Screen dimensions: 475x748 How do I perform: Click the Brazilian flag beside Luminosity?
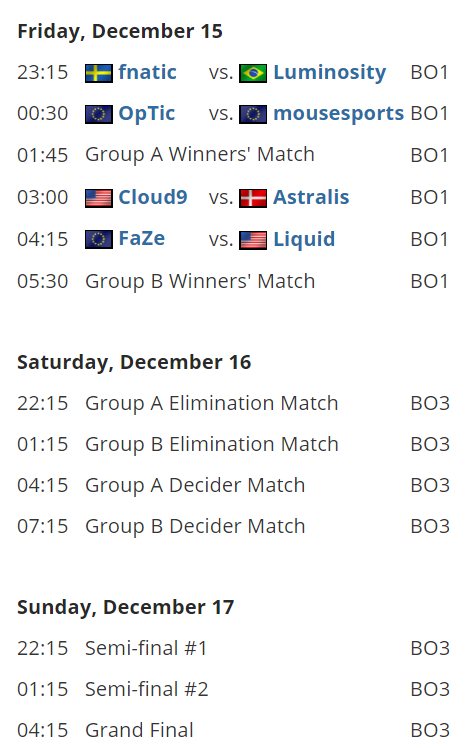253,73
